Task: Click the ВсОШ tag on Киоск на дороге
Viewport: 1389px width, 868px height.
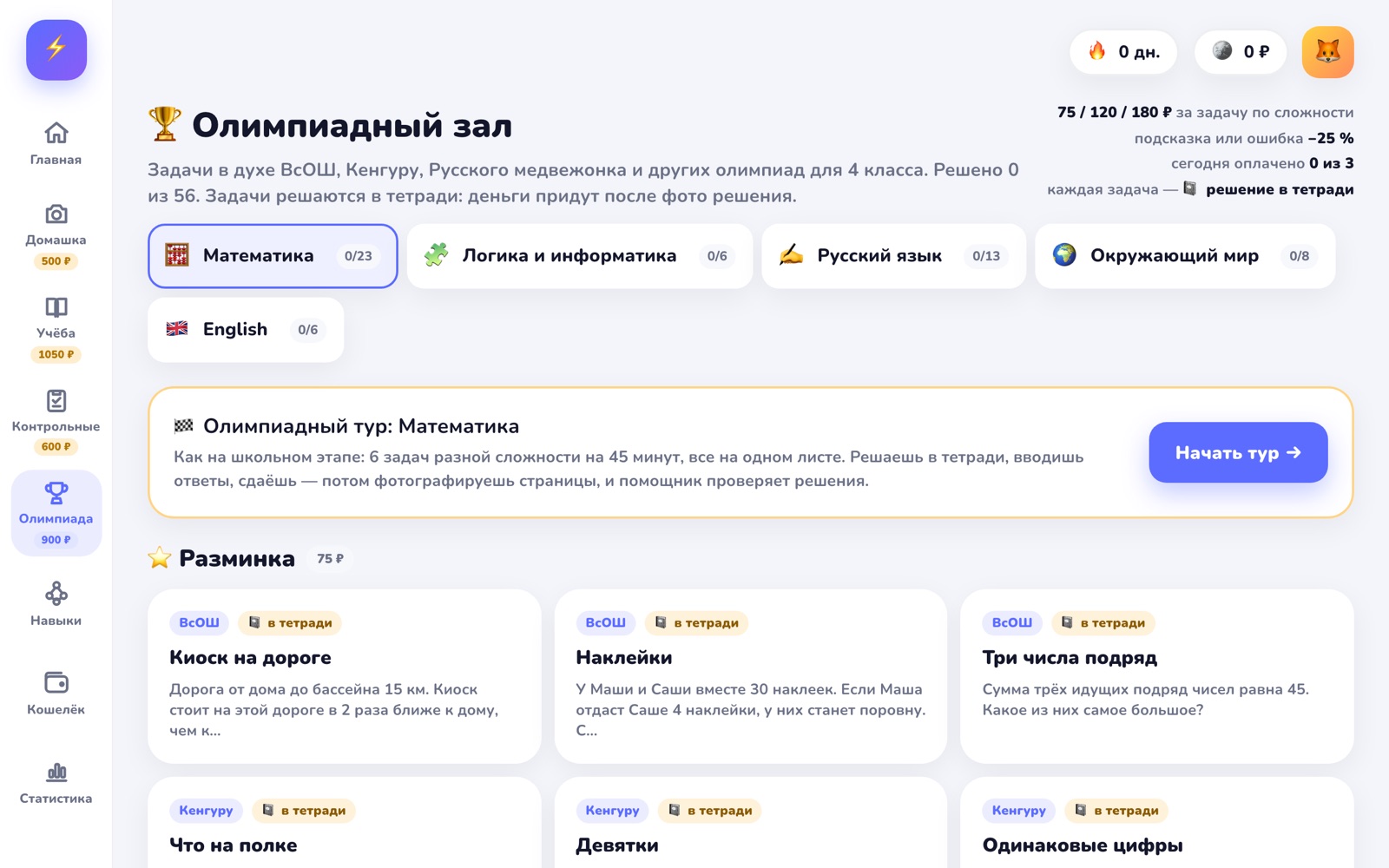Action: tap(199, 622)
